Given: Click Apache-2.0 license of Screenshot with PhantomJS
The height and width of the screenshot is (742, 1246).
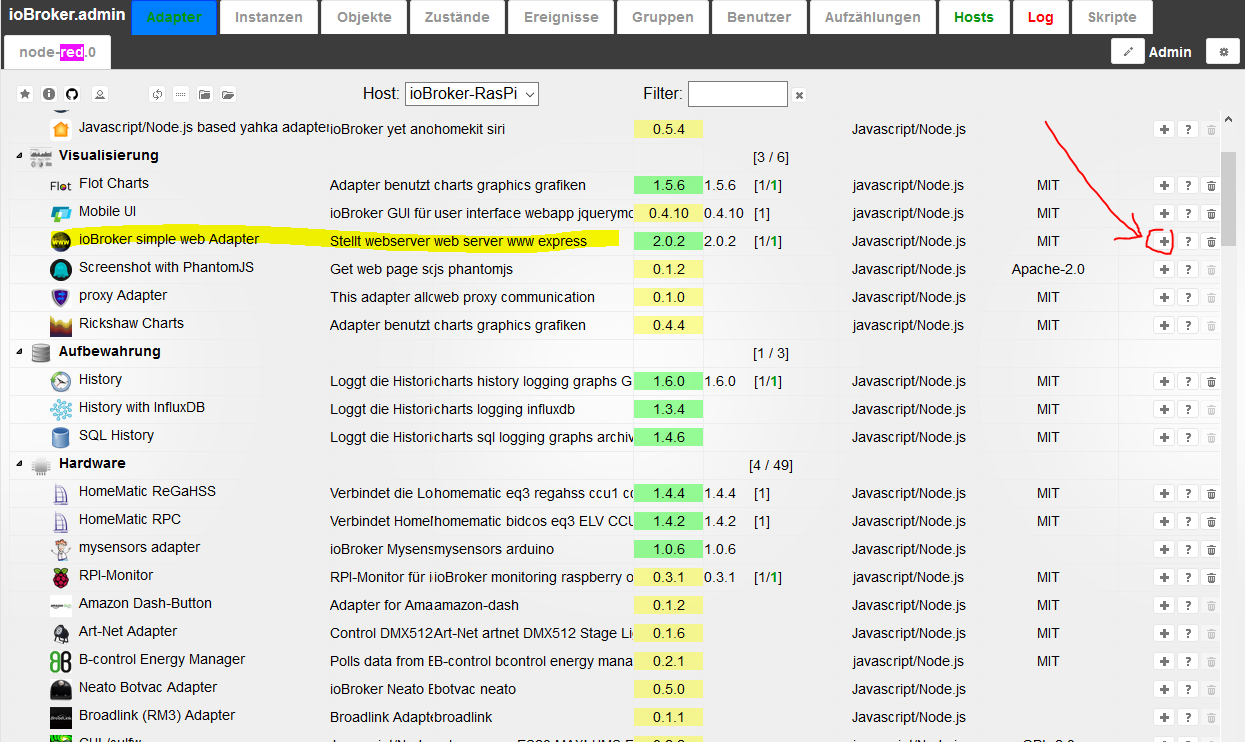Looking at the screenshot, I should pos(1048,269).
